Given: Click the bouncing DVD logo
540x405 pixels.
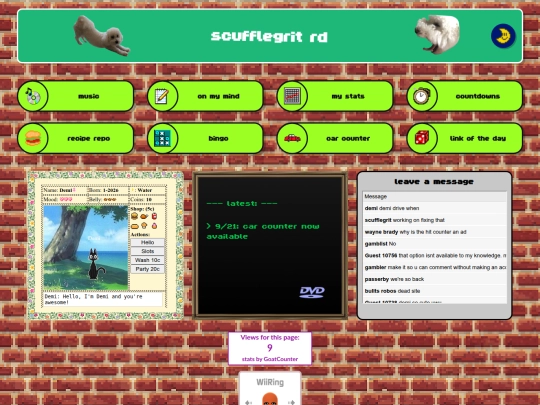Looking at the screenshot, I should pyautogui.click(x=312, y=292).
